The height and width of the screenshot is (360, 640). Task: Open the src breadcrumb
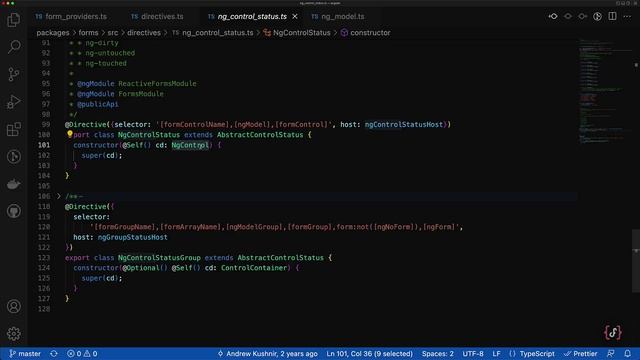tap(113, 33)
